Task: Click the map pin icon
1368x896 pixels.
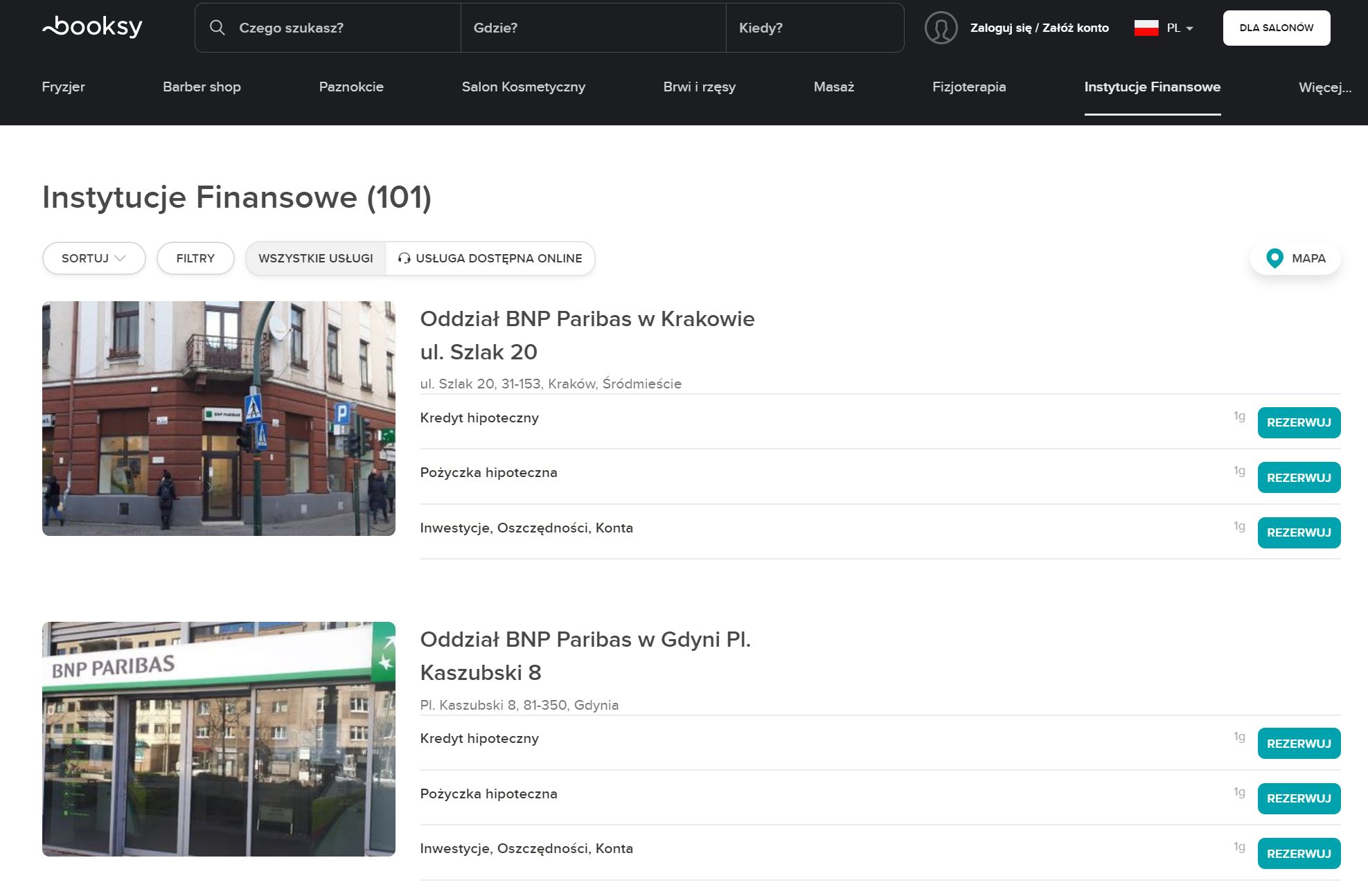Action: (1274, 258)
